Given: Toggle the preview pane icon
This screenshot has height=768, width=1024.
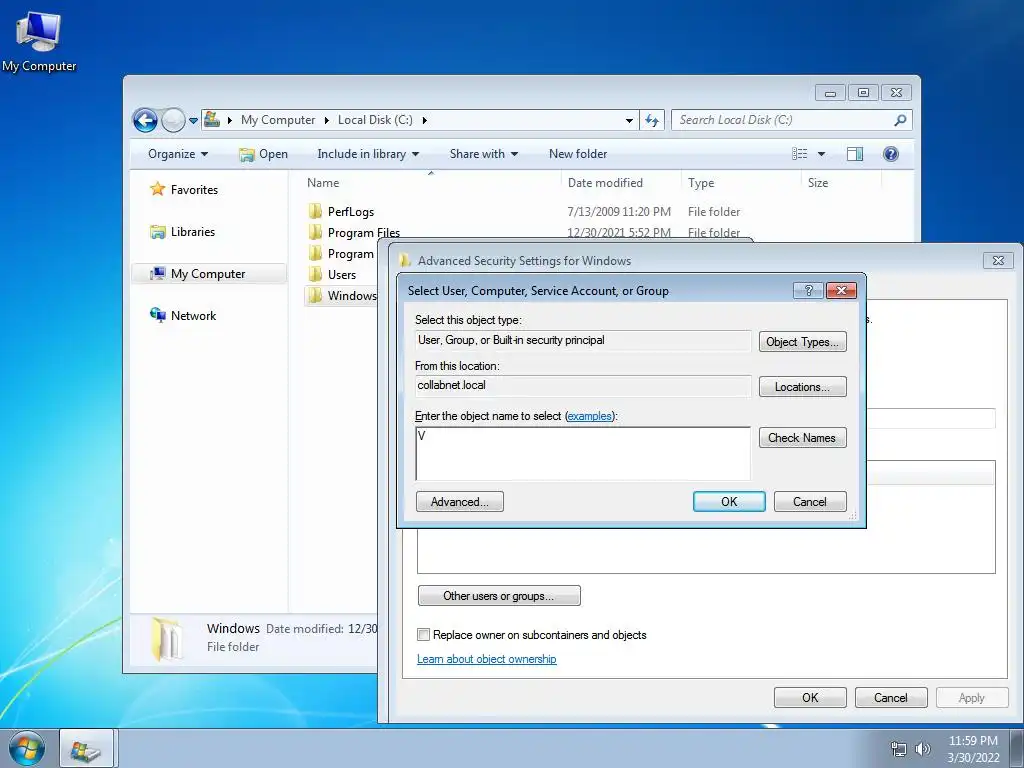Looking at the screenshot, I should point(855,154).
